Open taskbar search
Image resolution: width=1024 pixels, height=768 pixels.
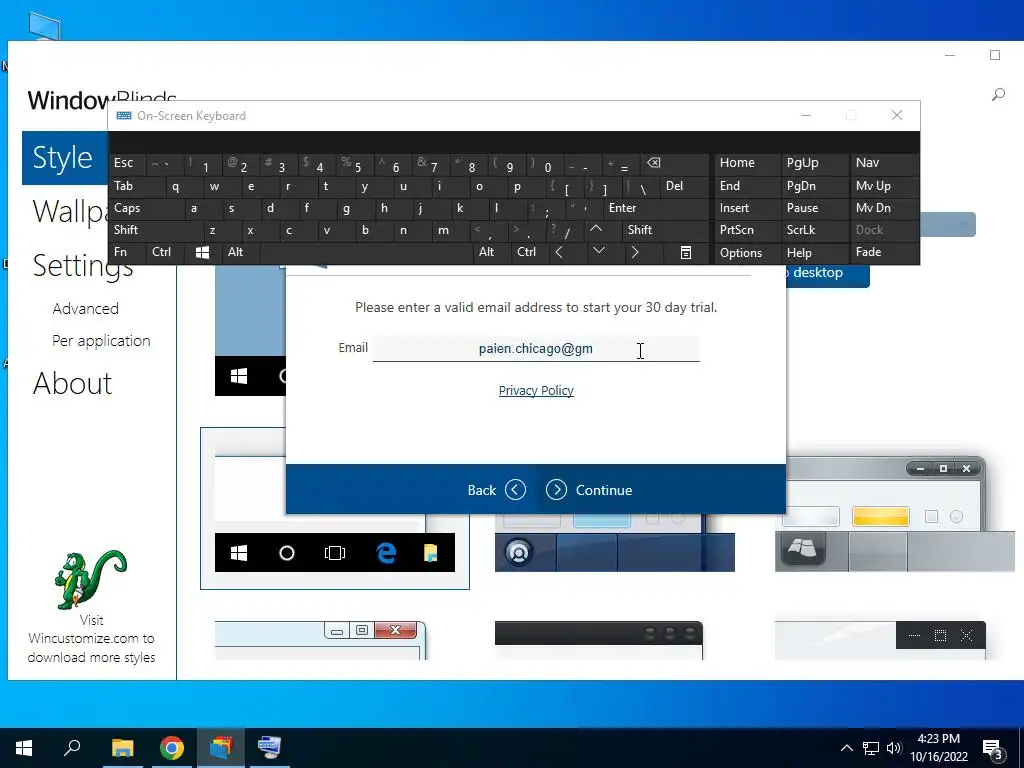pyautogui.click(x=72, y=748)
